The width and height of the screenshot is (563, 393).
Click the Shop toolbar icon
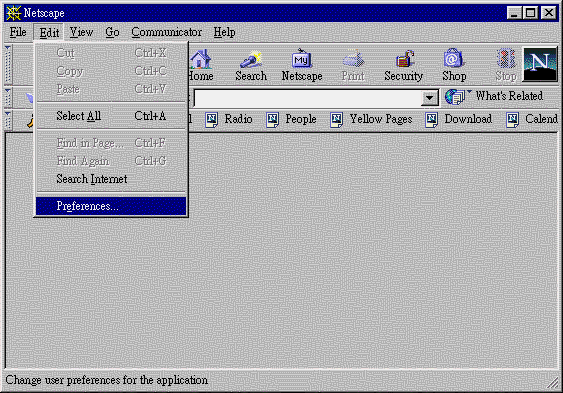[454, 65]
